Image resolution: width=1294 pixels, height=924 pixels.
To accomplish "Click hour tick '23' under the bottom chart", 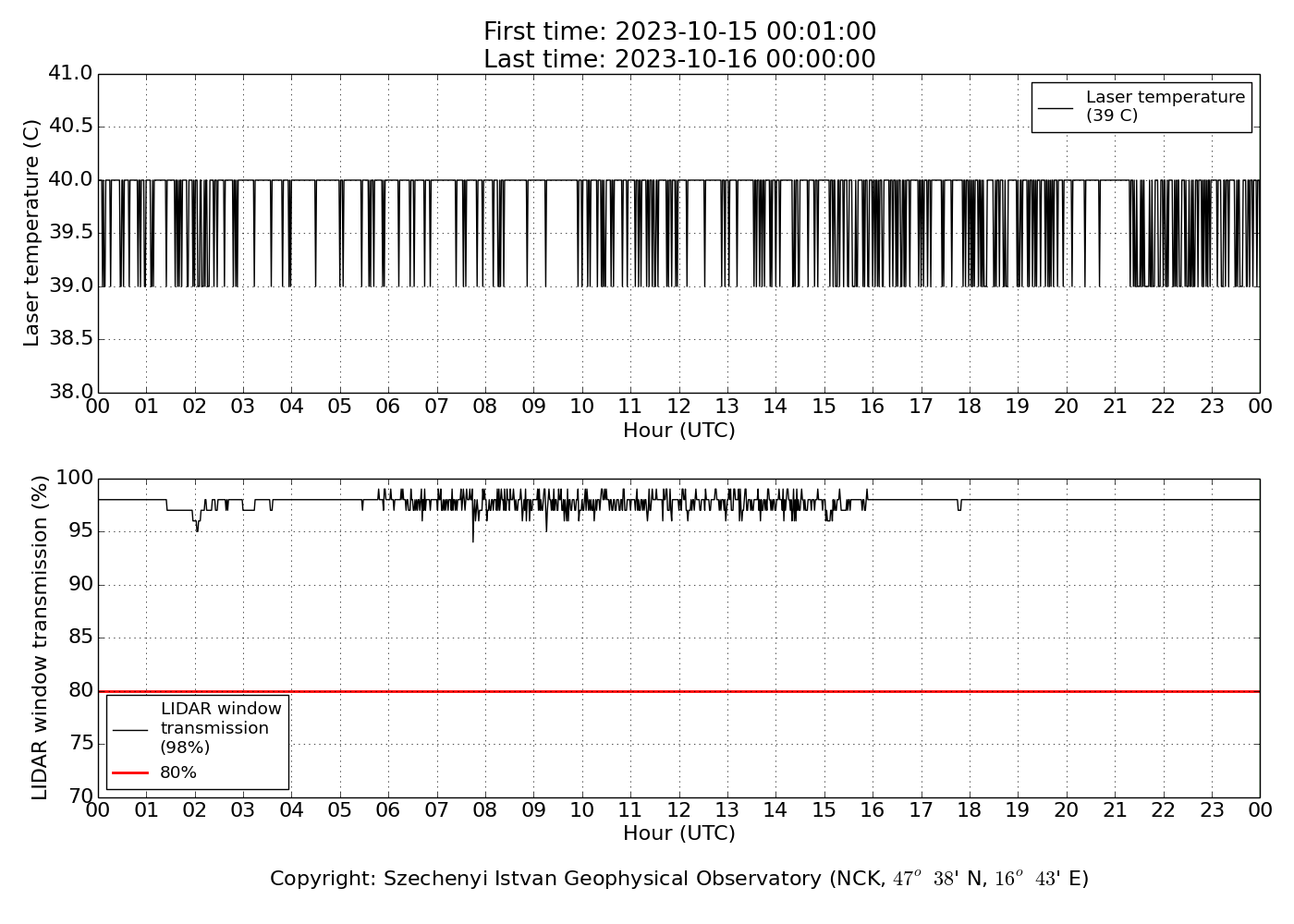I will pyautogui.click(x=1211, y=810).
